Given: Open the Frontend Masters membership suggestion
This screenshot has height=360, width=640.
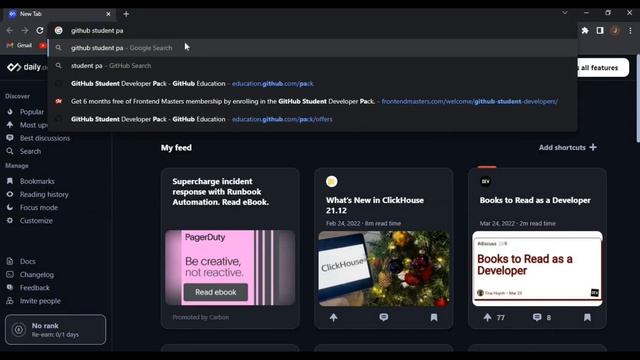Looking at the screenshot, I should tap(312, 101).
